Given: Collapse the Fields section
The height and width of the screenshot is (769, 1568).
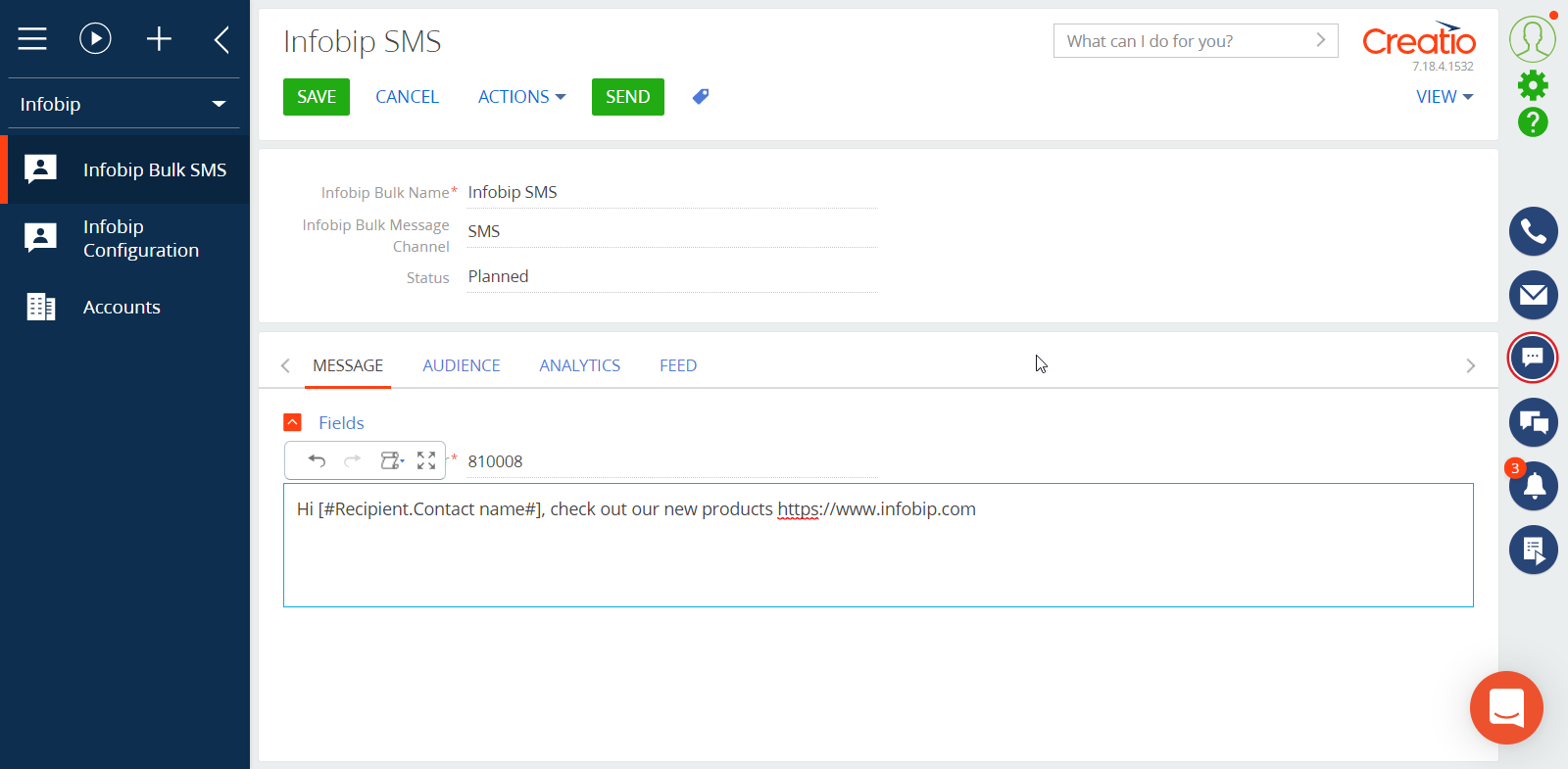Looking at the screenshot, I should 292,422.
